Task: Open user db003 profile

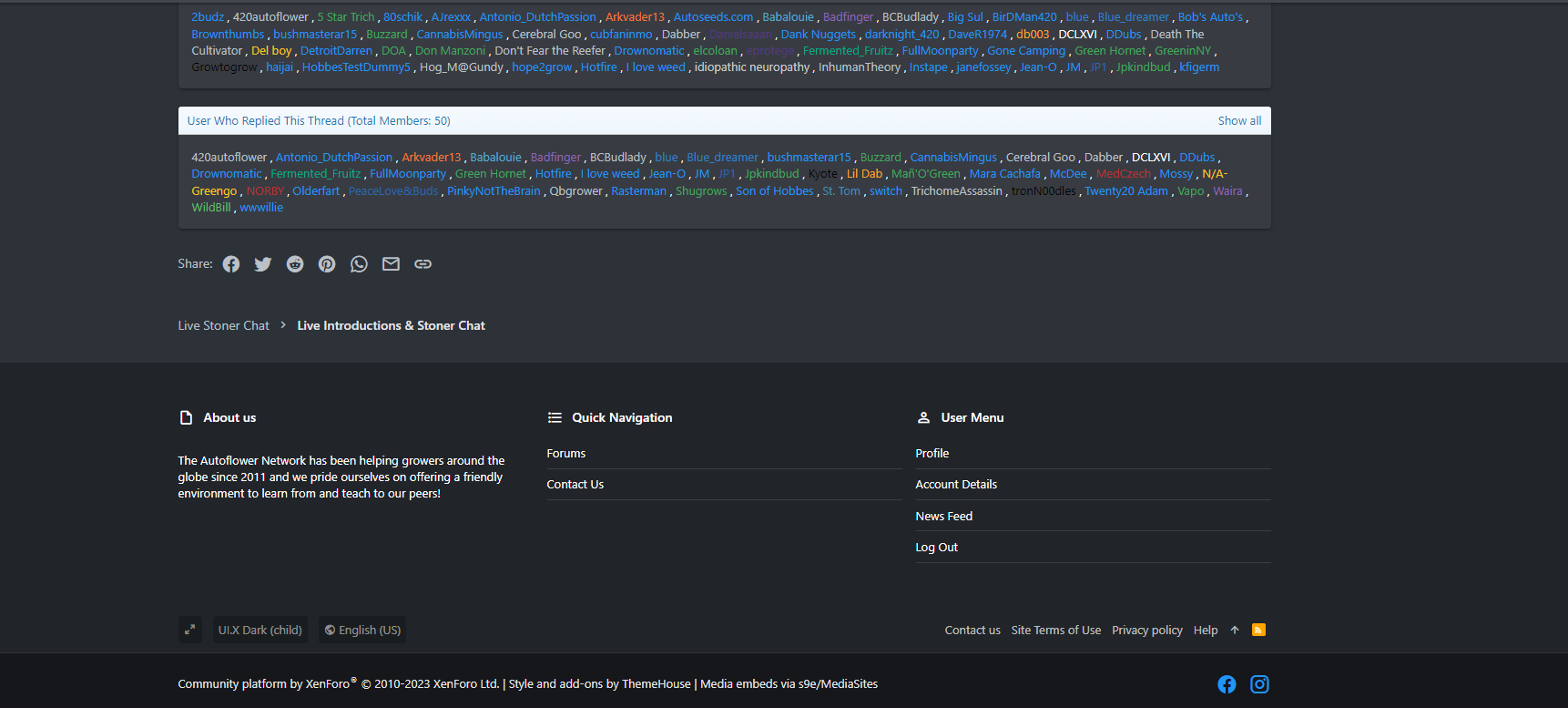Action: (x=1033, y=34)
